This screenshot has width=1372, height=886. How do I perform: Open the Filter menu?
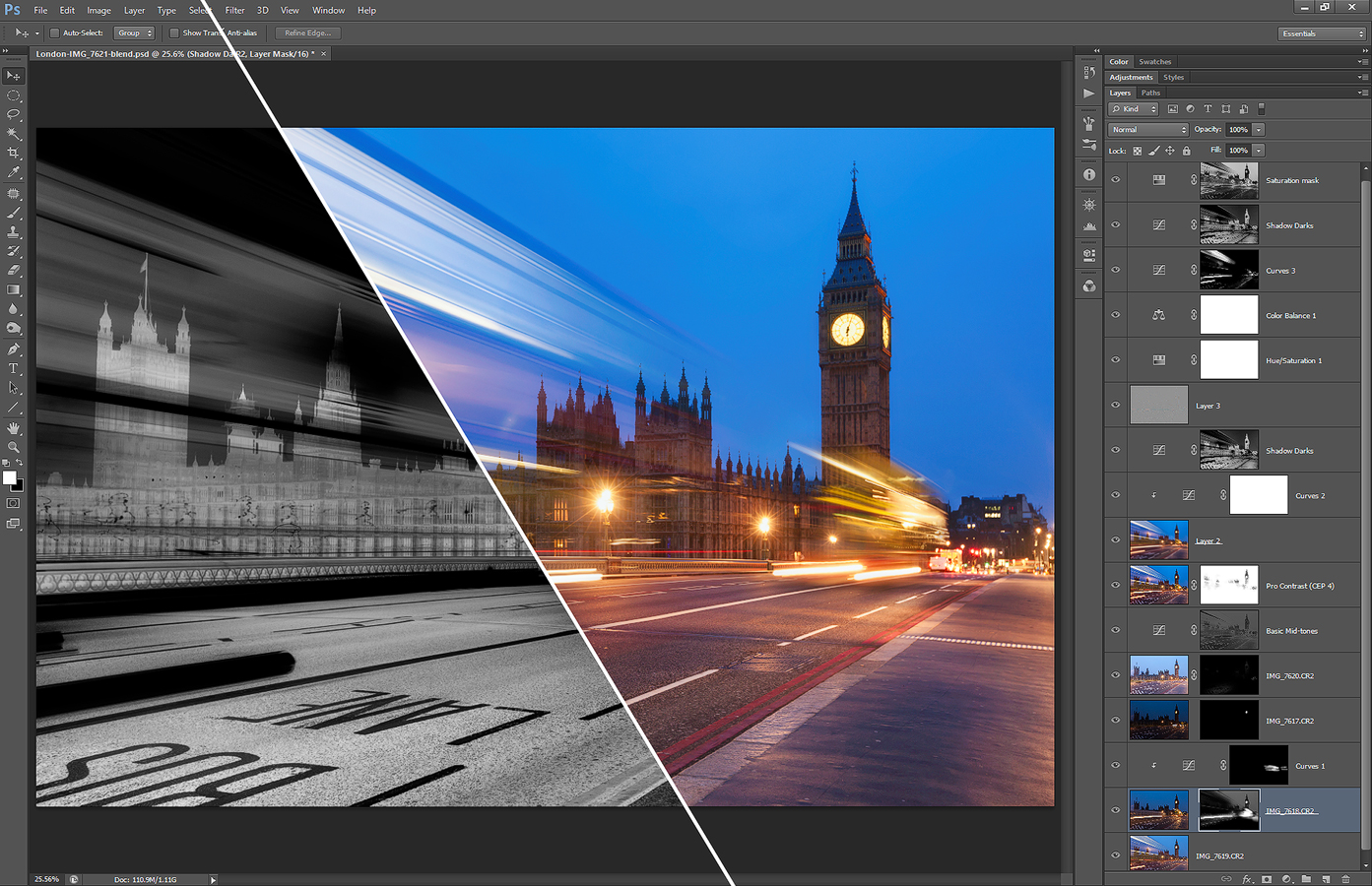[x=234, y=10]
